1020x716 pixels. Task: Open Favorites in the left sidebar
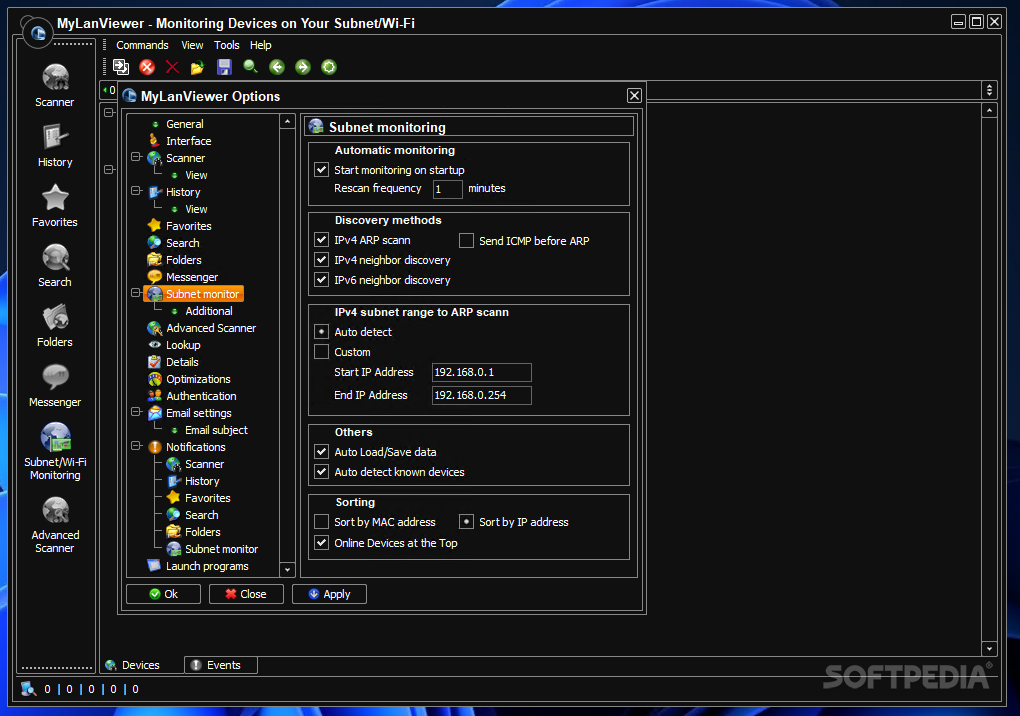[x=55, y=206]
